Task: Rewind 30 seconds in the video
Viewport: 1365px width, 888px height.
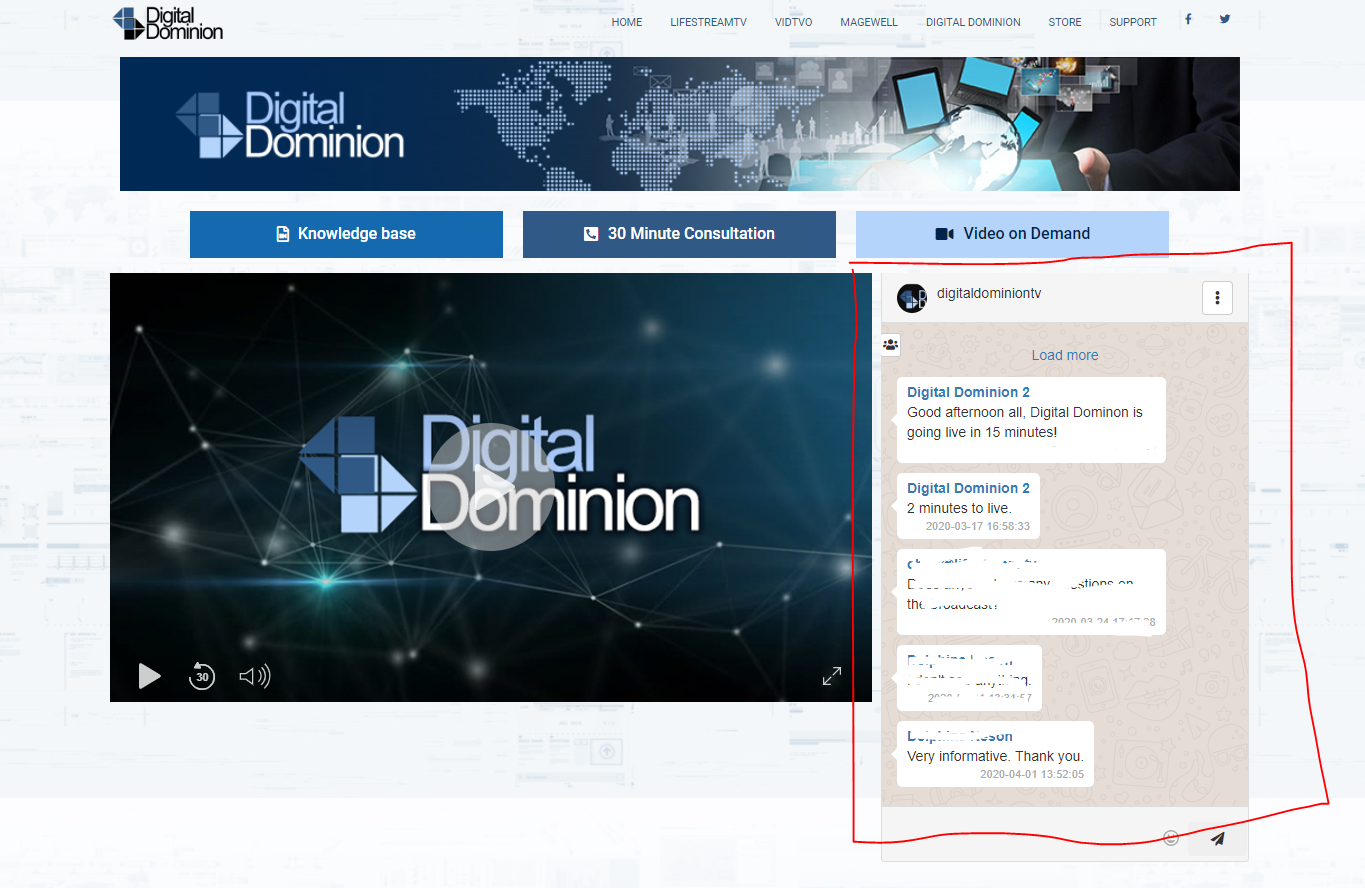Action: click(202, 676)
